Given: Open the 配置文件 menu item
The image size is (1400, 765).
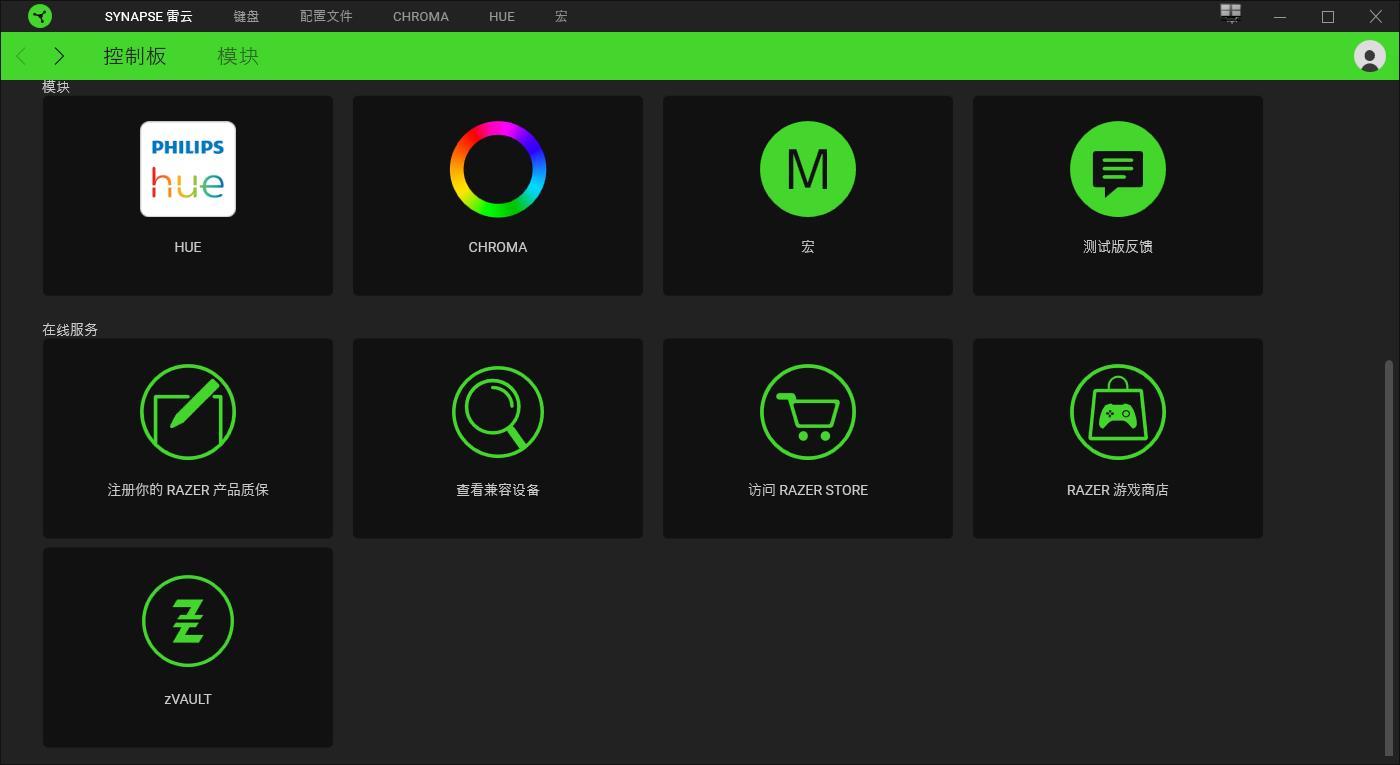Looking at the screenshot, I should pyautogui.click(x=326, y=16).
